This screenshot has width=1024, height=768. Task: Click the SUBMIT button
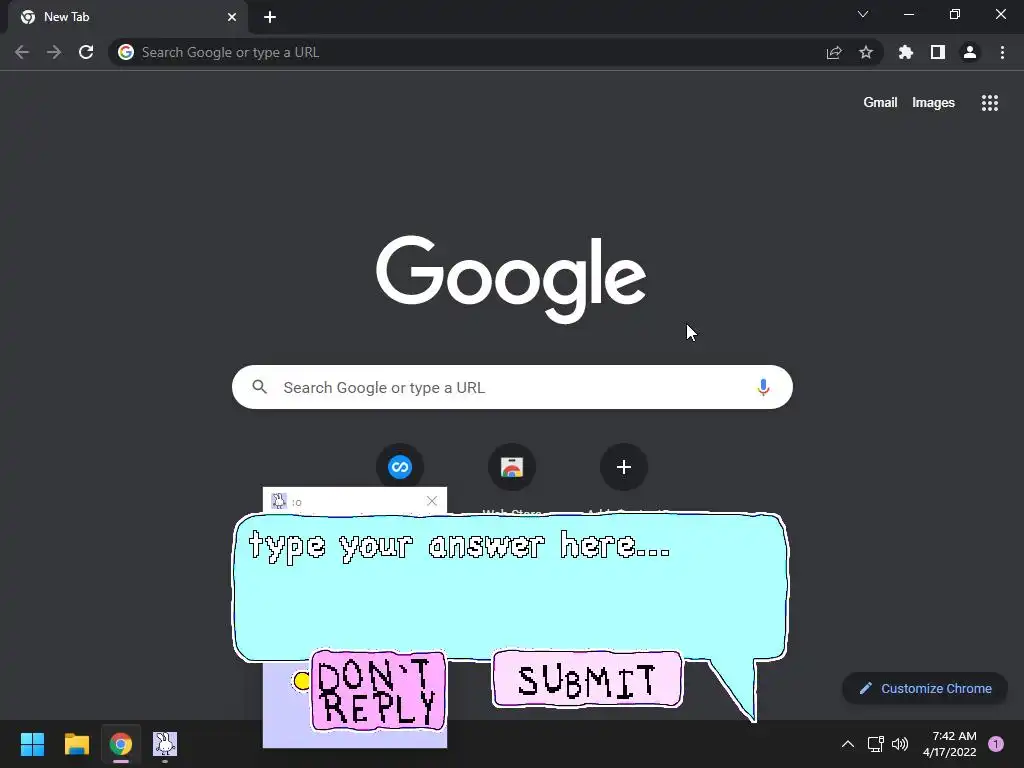pos(587,679)
